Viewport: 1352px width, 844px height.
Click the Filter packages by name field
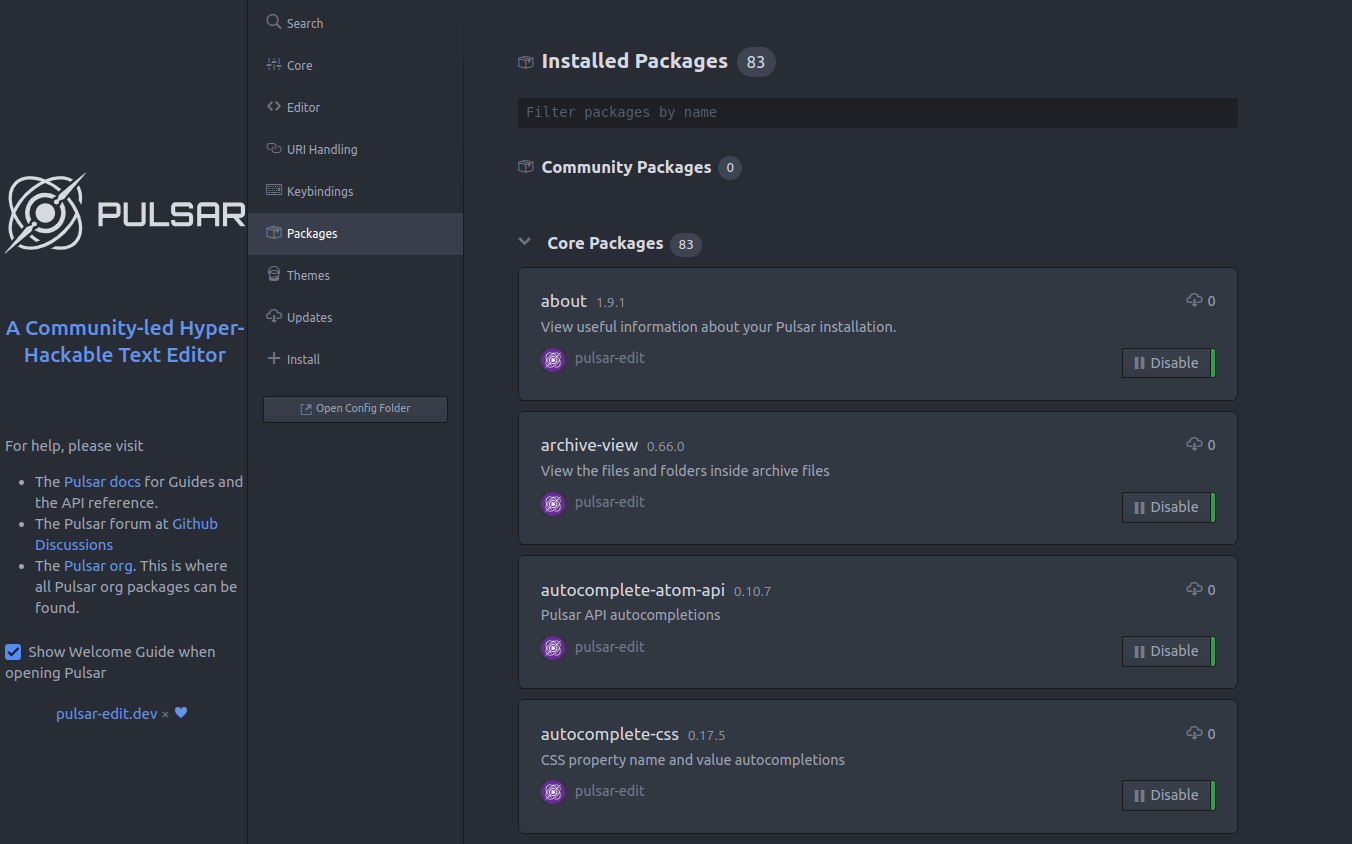point(878,113)
